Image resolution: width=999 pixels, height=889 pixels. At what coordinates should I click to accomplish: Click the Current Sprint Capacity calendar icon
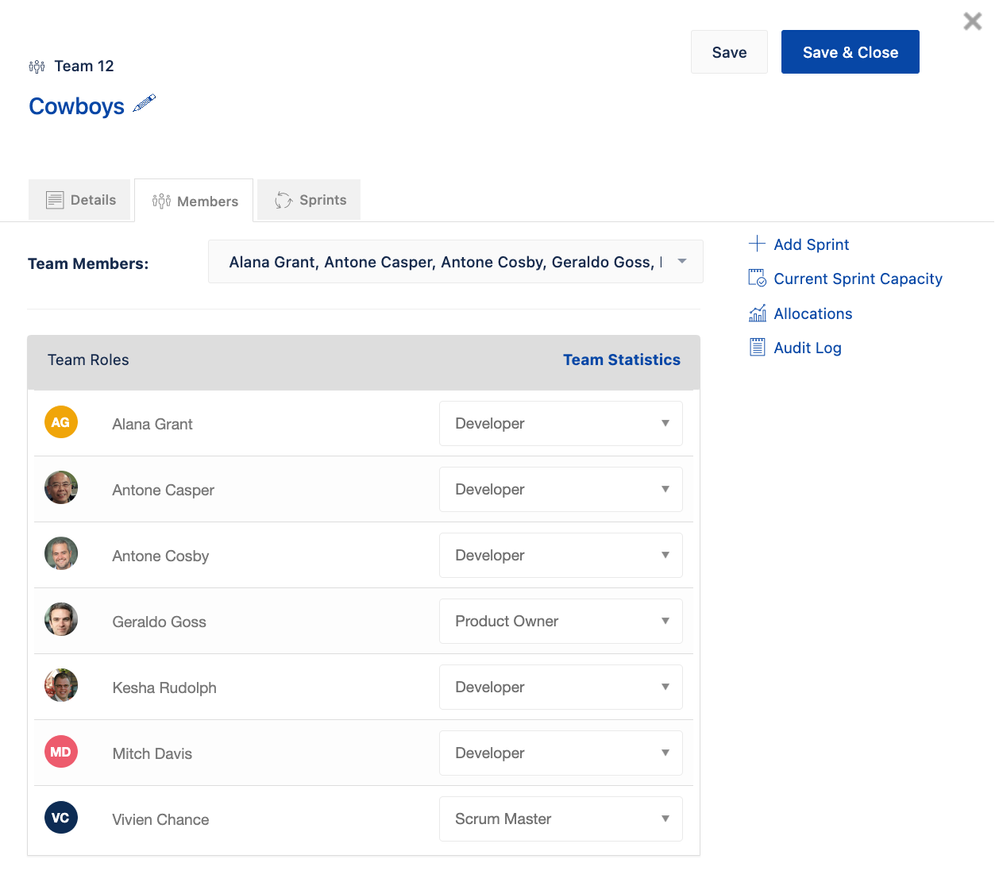[x=757, y=279]
